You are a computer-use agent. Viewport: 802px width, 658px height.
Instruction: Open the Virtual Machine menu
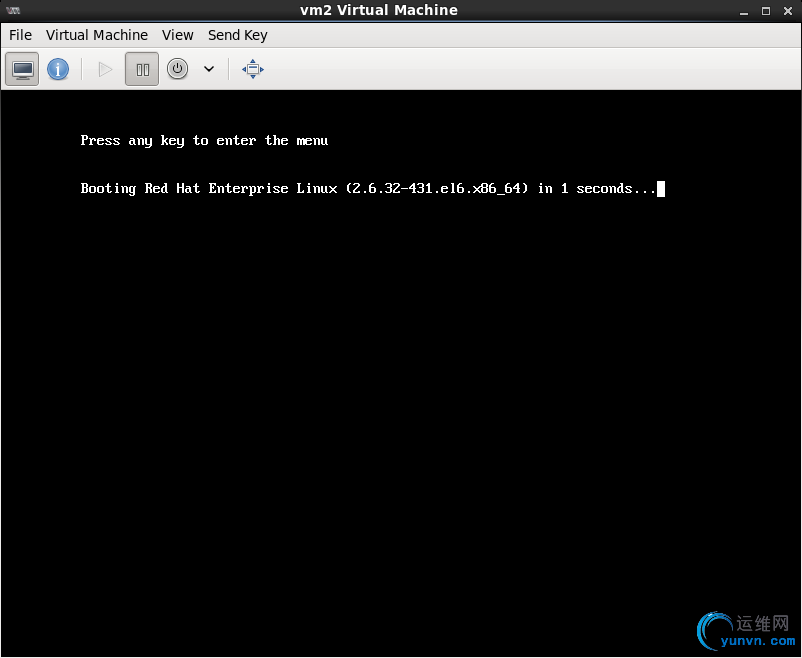[x=97, y=35]
